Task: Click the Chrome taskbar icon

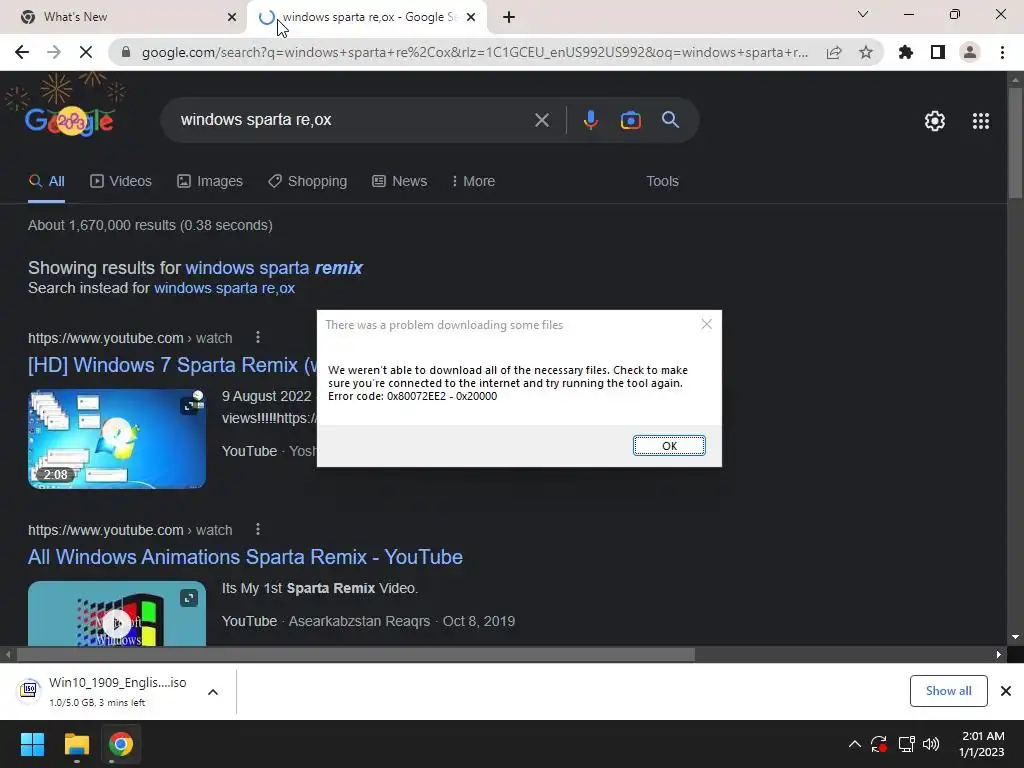Action: pyautogui.click(x=121, y=744)
